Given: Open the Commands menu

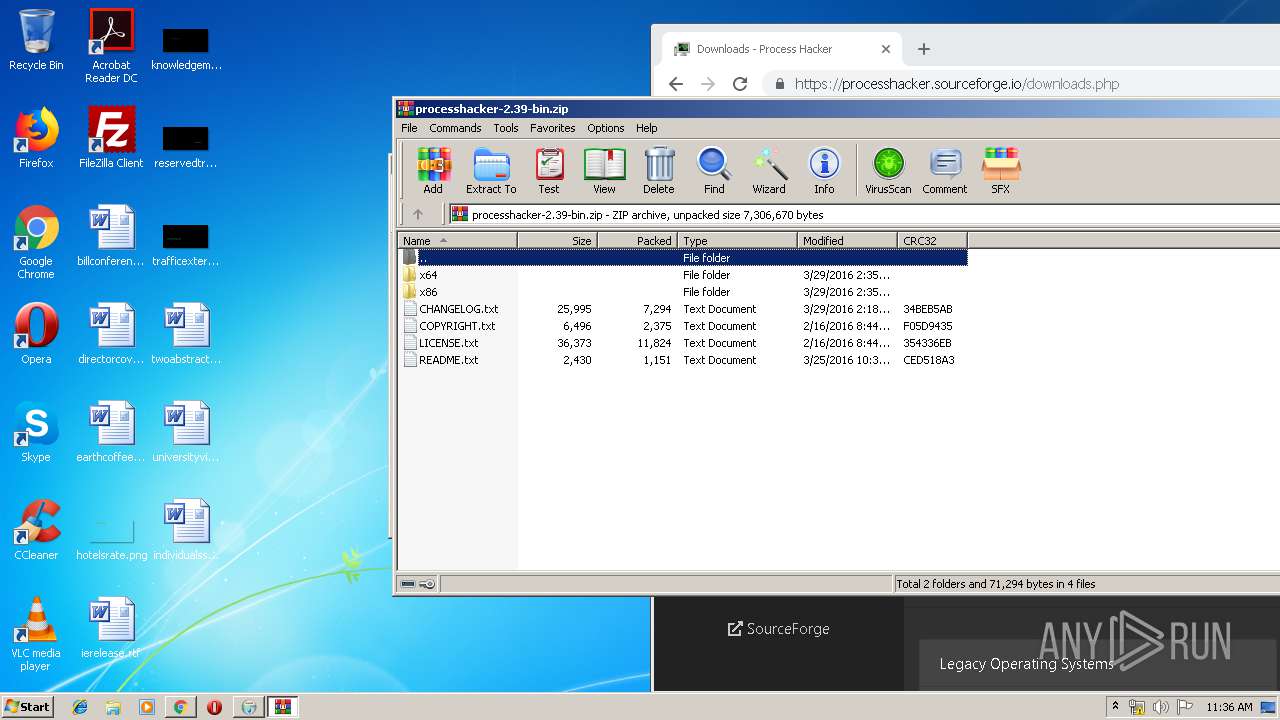Looking at the screenshot, I should [x=455, y=128].
